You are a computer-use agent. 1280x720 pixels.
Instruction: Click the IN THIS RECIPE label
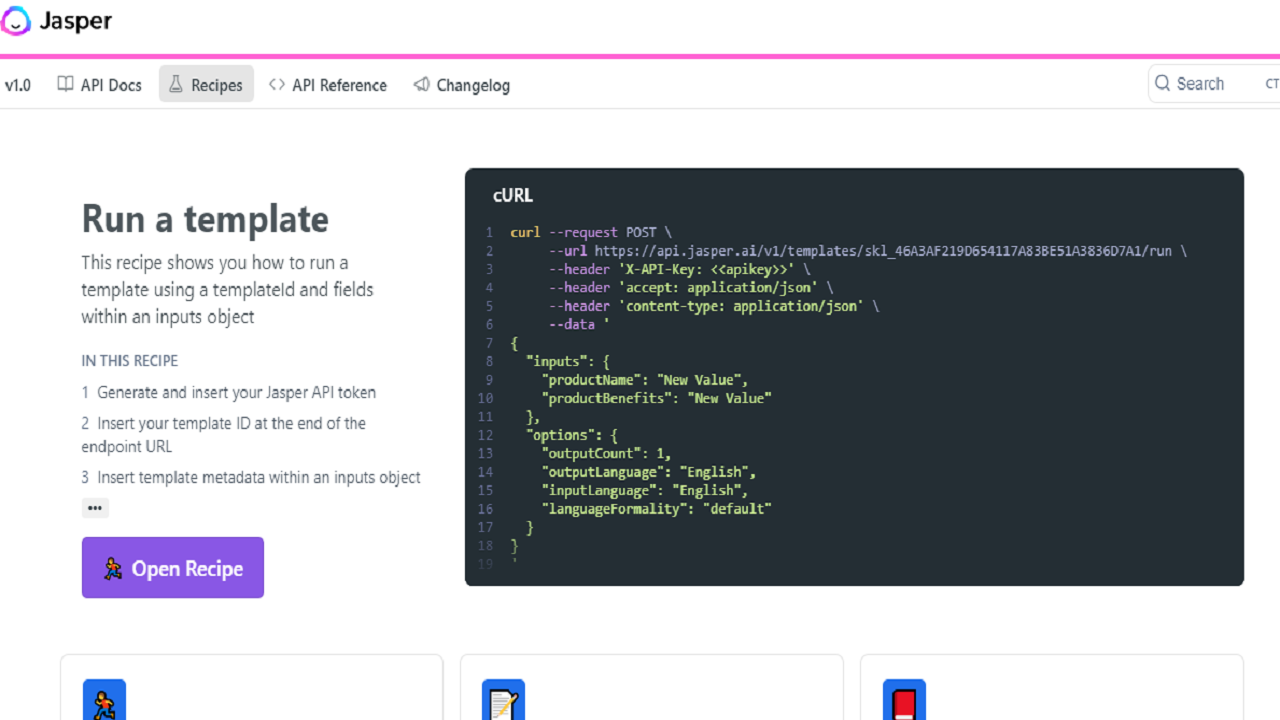click(130, 360)
